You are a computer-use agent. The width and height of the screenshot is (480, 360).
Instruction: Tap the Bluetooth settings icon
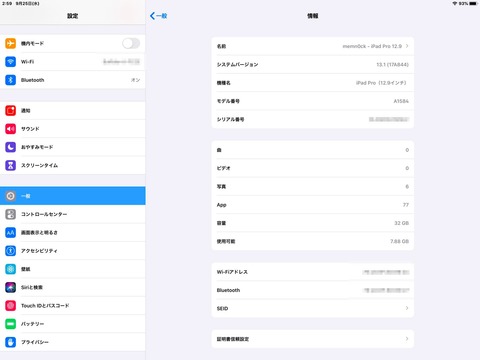tap(10, 80)
